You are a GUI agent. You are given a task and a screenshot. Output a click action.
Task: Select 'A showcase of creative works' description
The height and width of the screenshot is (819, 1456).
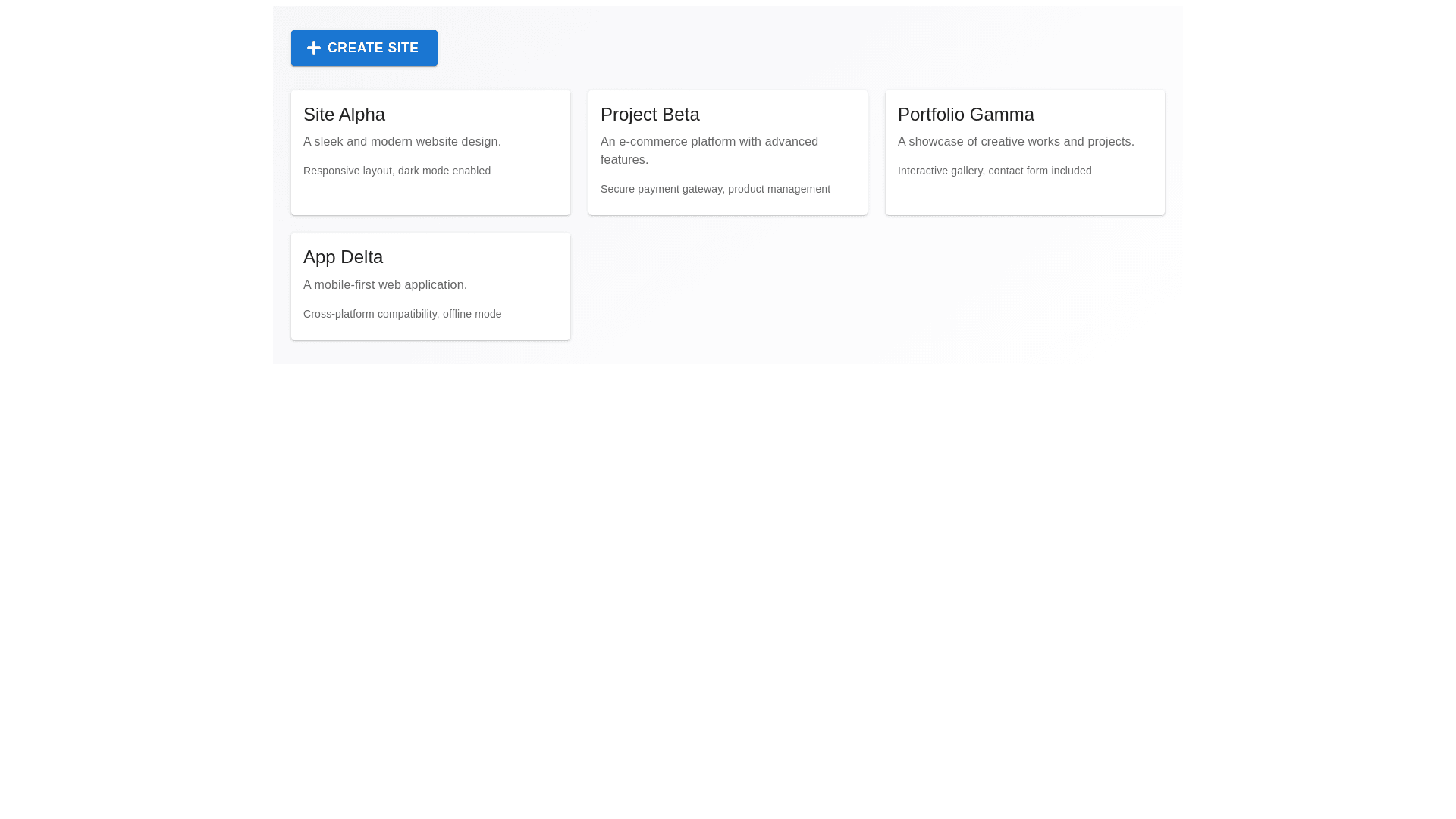tap(1015, 142)
